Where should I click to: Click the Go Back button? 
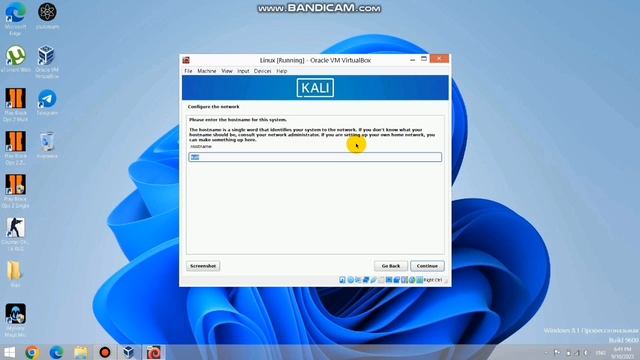391,266
